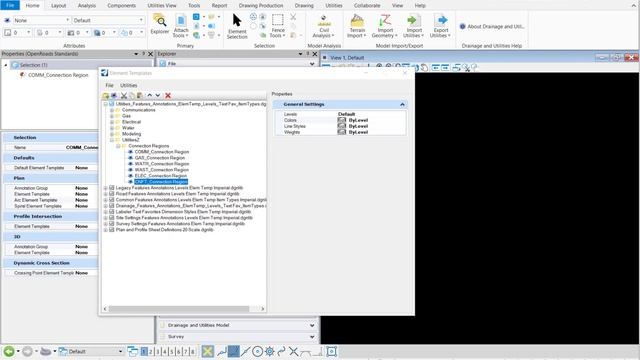Select view number 3 button

point(158,351)
